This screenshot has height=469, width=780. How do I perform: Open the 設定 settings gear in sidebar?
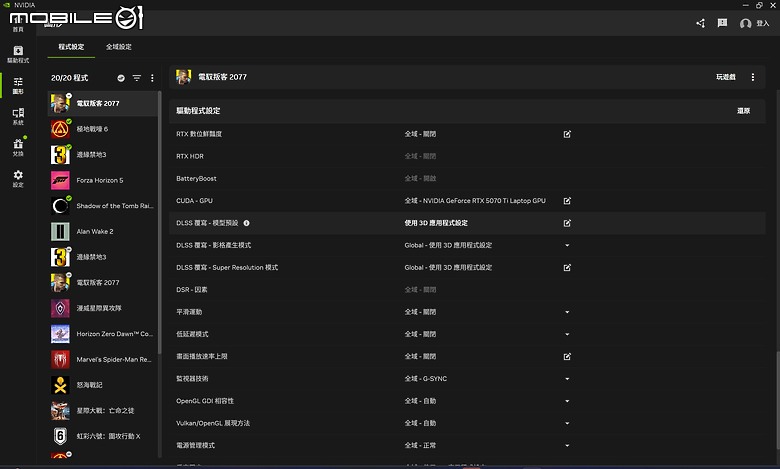[x=18, y=178]
